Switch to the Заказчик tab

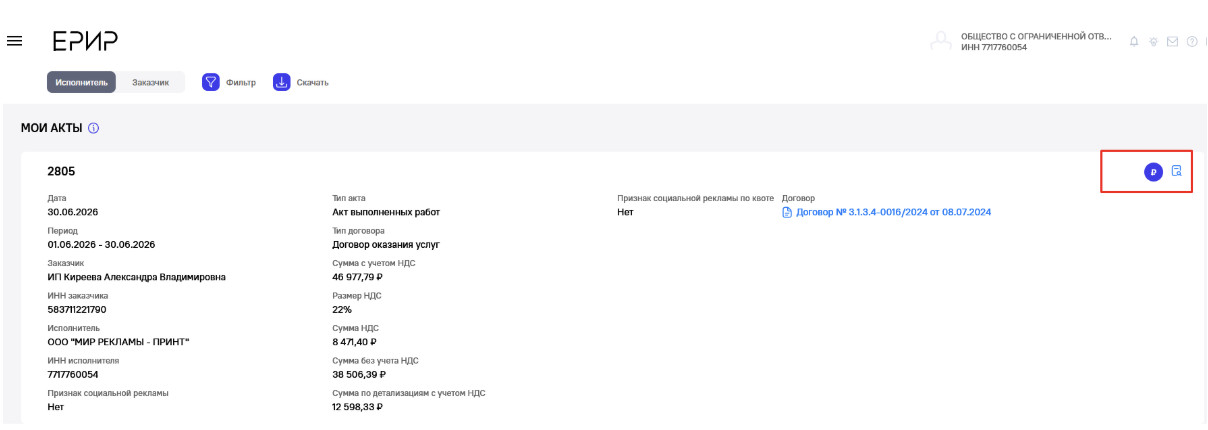[151, 82]
